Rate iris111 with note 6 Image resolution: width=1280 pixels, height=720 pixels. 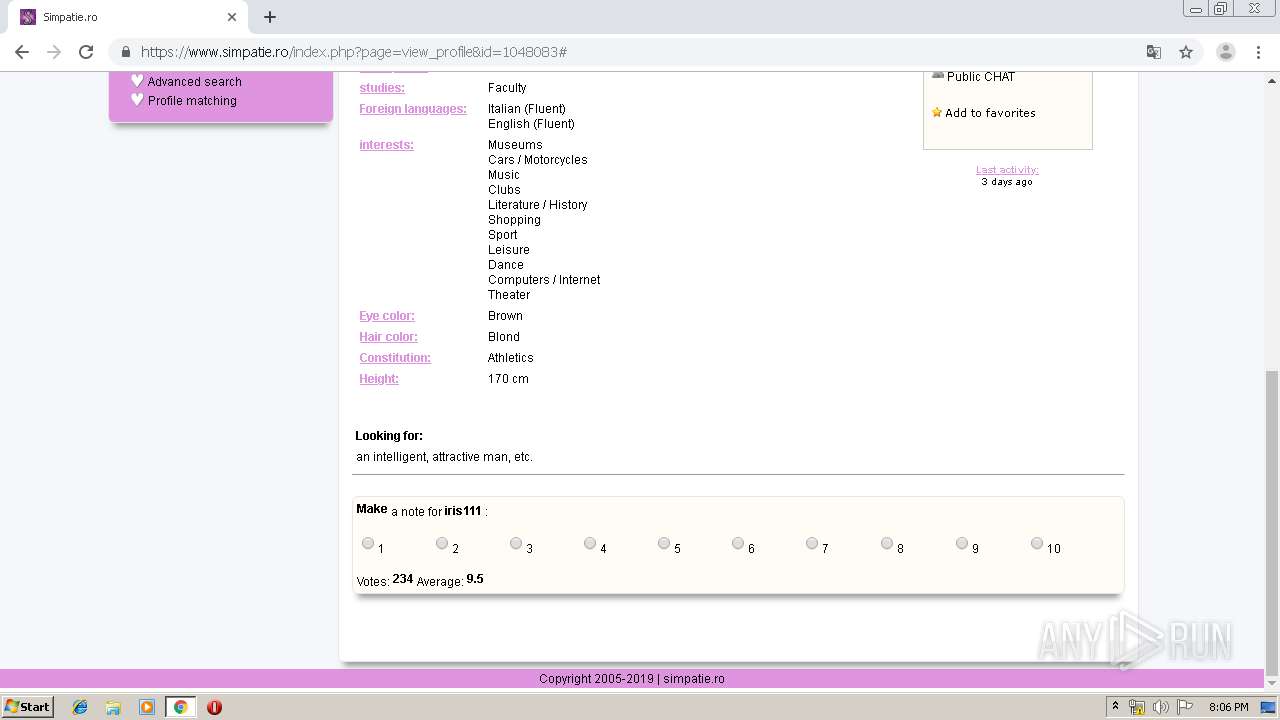(x=738, y=543)
